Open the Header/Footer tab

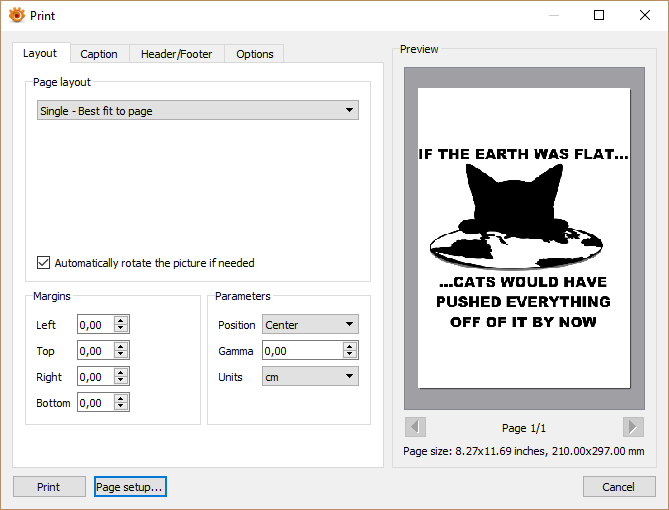(176, 54)
